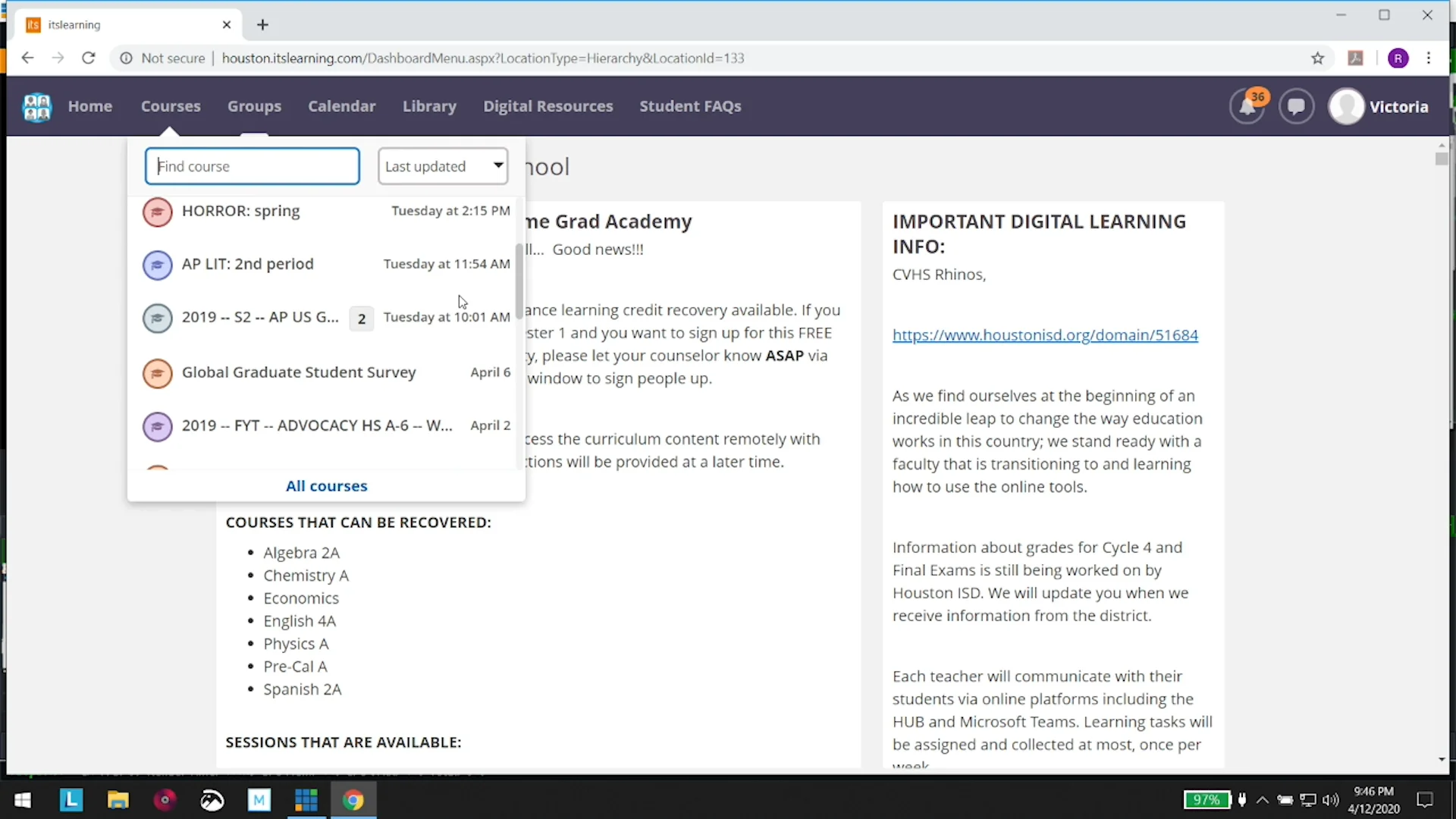Open the Calendar menu item
The height and width of the screenshot is (819, 1456).
341,106
